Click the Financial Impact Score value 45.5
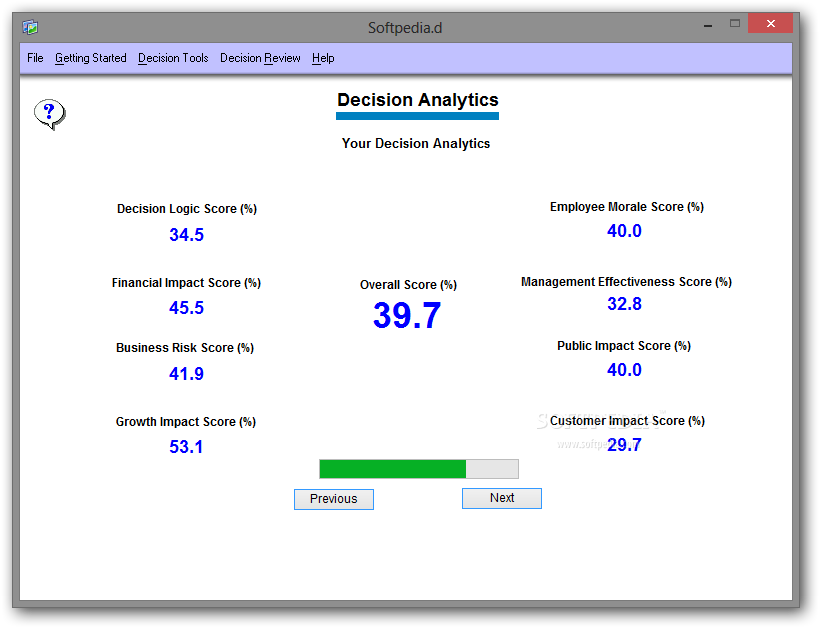 coord(187,308)
